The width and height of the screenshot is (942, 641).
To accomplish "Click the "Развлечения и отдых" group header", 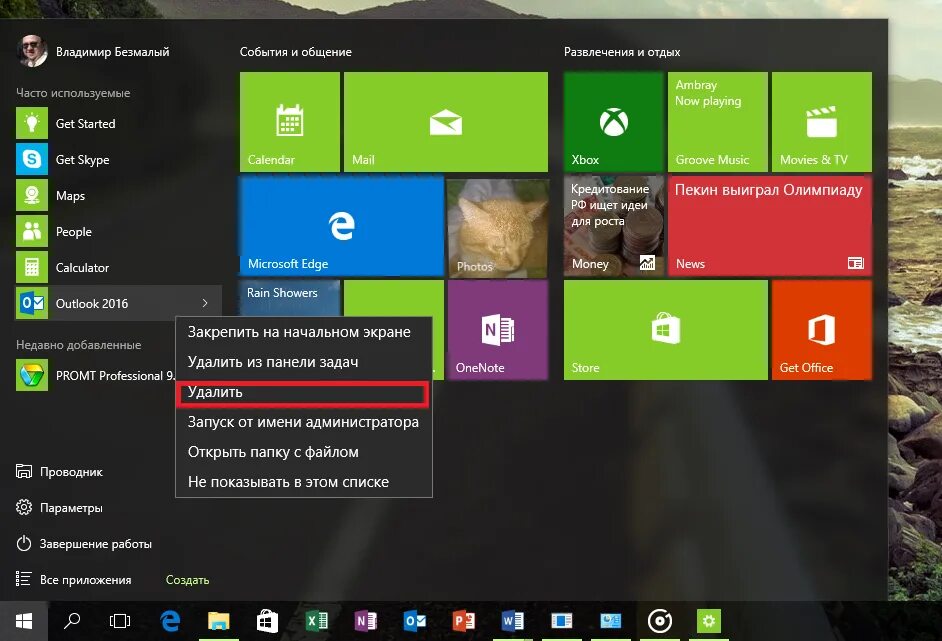I will tap(622, 52).
